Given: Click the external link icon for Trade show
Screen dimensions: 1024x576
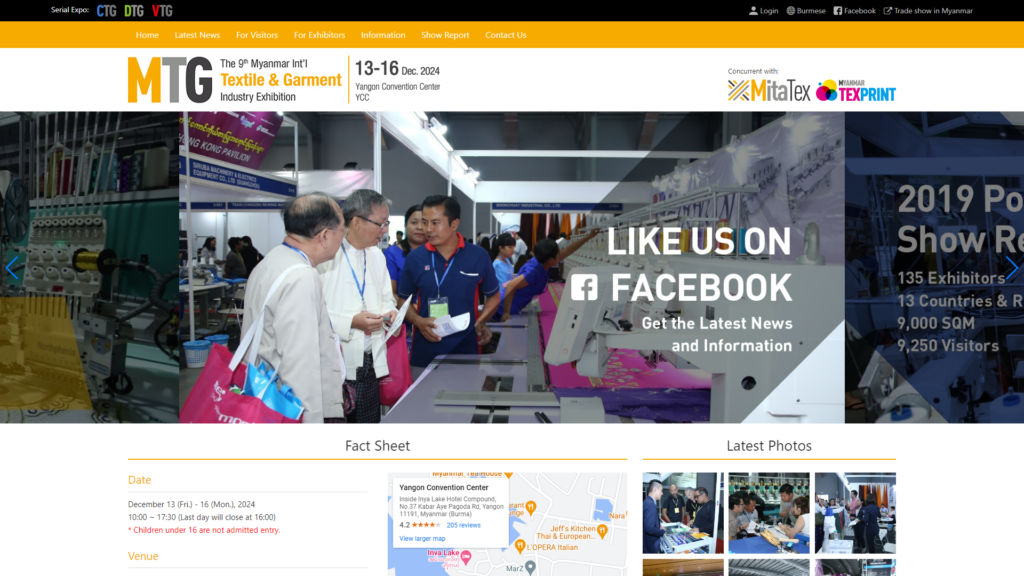Looking at the screenshot, I should pyautogui.click(x=888, y=10).
